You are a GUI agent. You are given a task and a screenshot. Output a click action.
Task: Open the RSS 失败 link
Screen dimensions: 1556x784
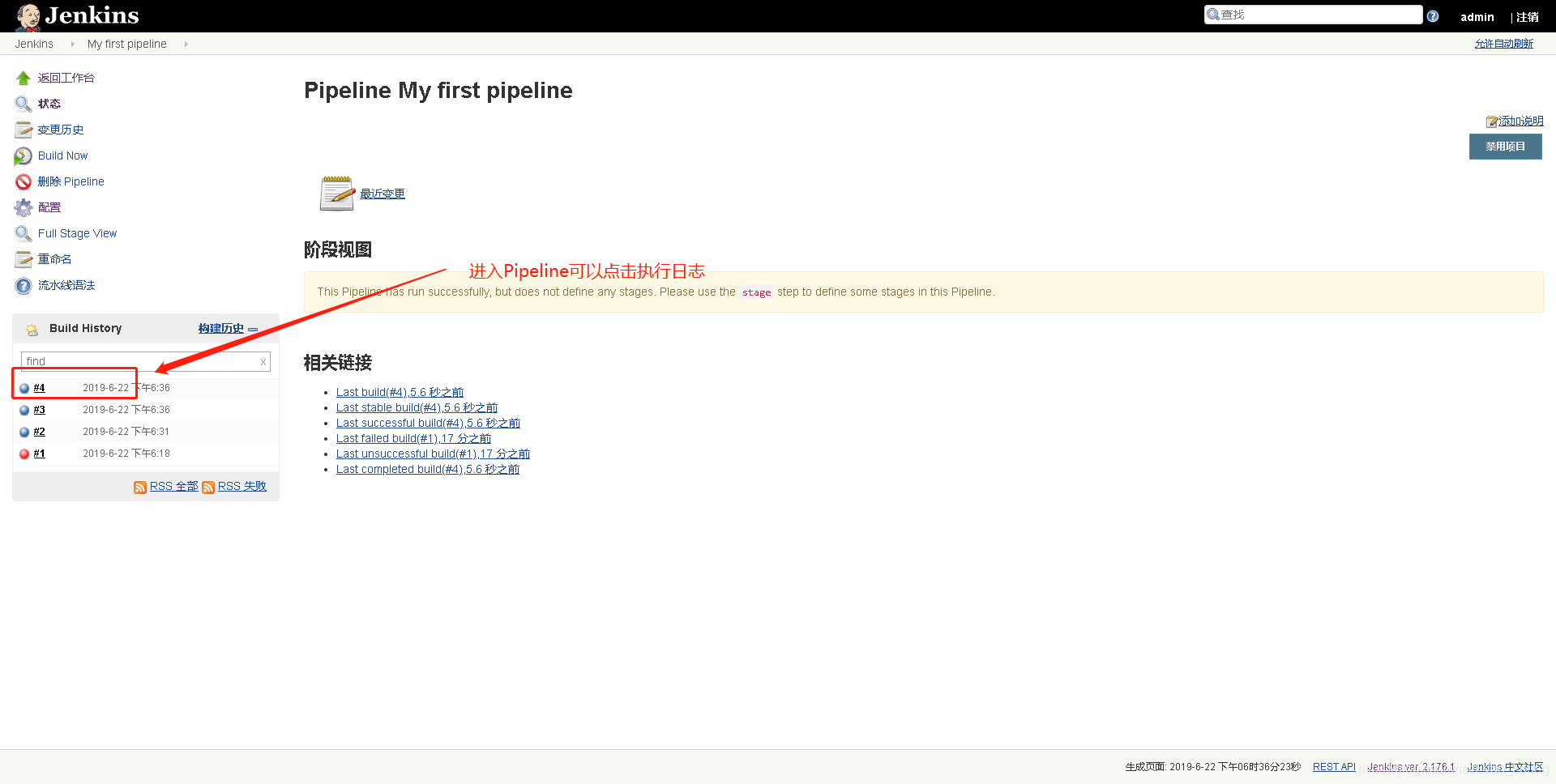242,486
